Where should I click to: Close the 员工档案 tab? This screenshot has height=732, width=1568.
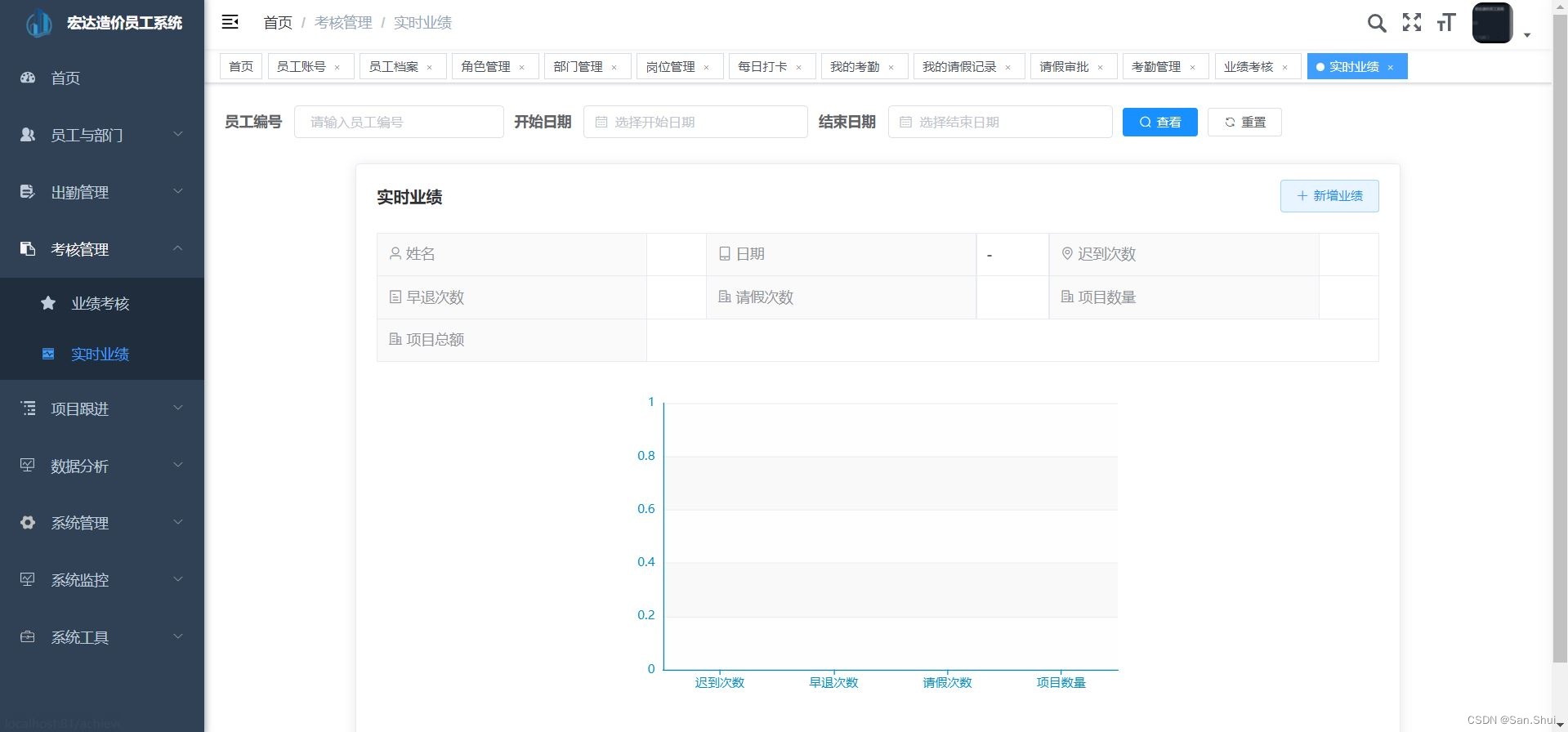(x=429, y=67)
